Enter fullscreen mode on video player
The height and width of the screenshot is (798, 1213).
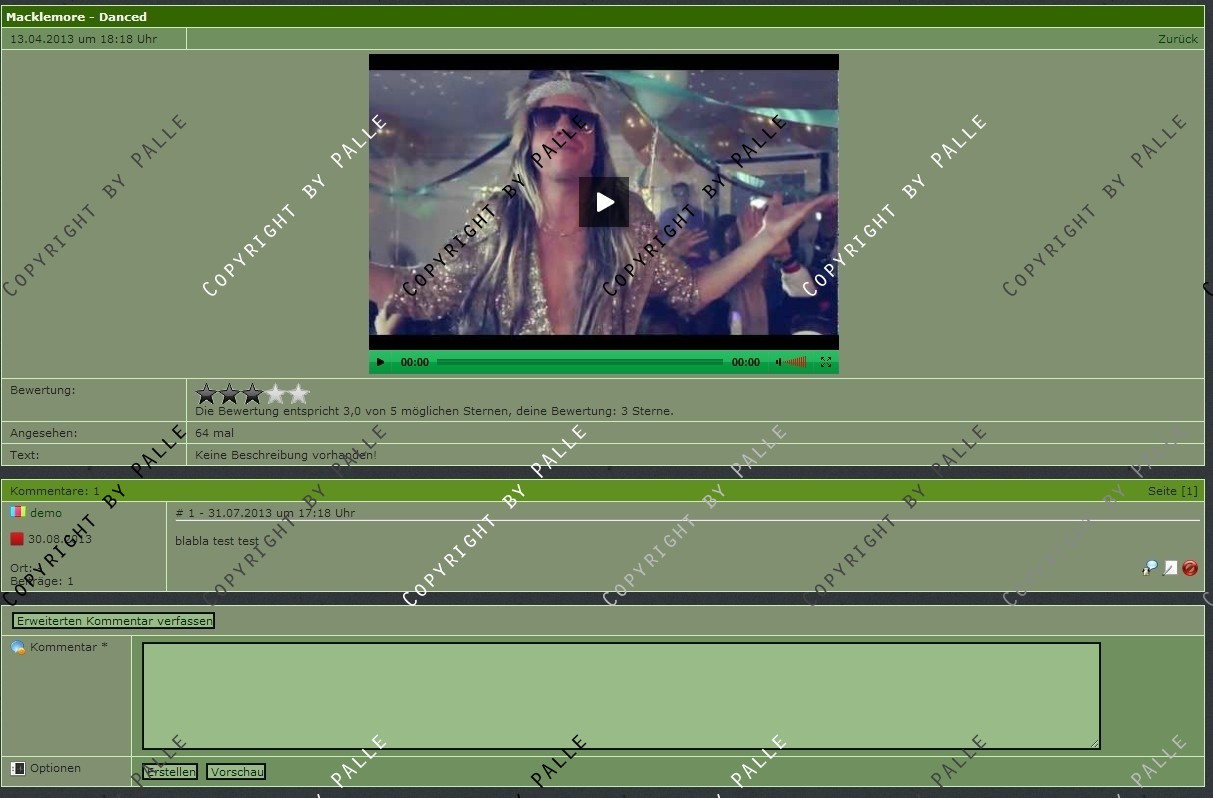coord(826,362)
